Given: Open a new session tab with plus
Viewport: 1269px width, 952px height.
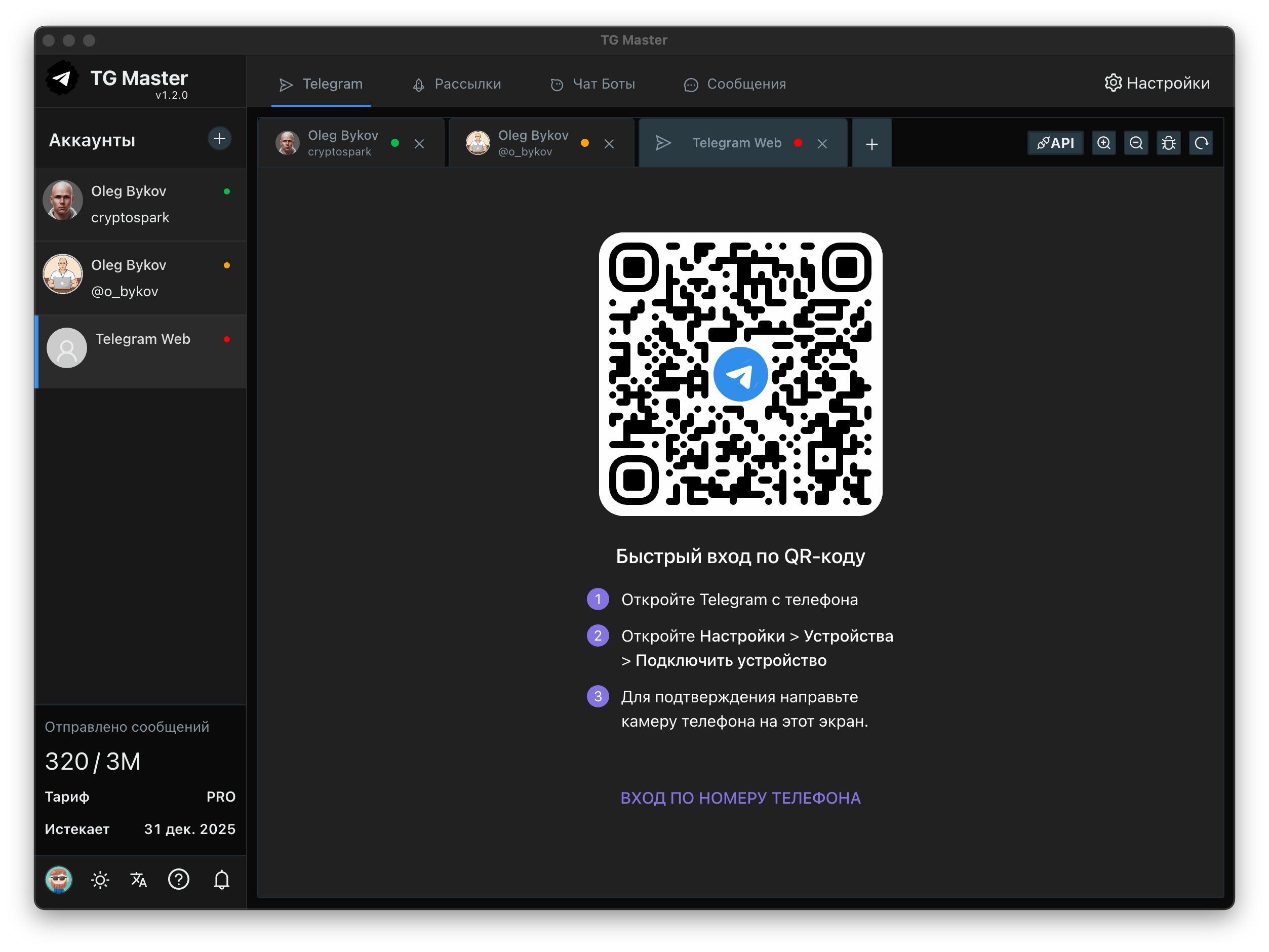Looking at the screenshot, I should [x=871, y=143].
